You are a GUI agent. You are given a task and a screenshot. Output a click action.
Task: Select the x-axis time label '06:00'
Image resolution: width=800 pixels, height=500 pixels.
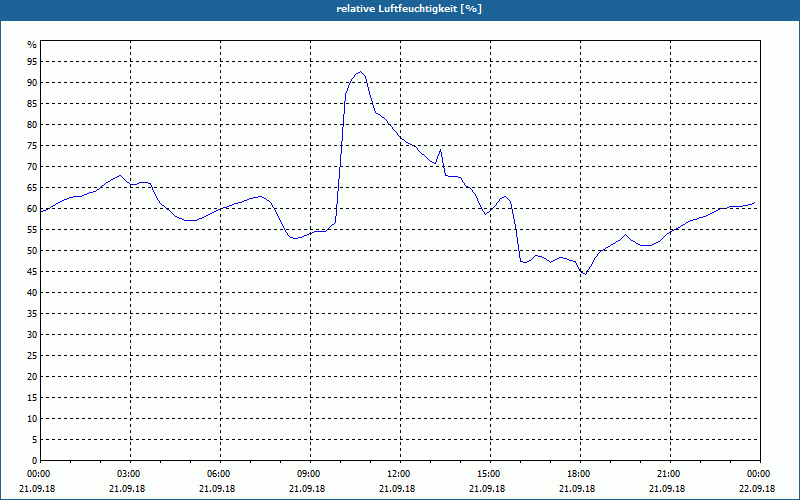click(x=219, y=474)
